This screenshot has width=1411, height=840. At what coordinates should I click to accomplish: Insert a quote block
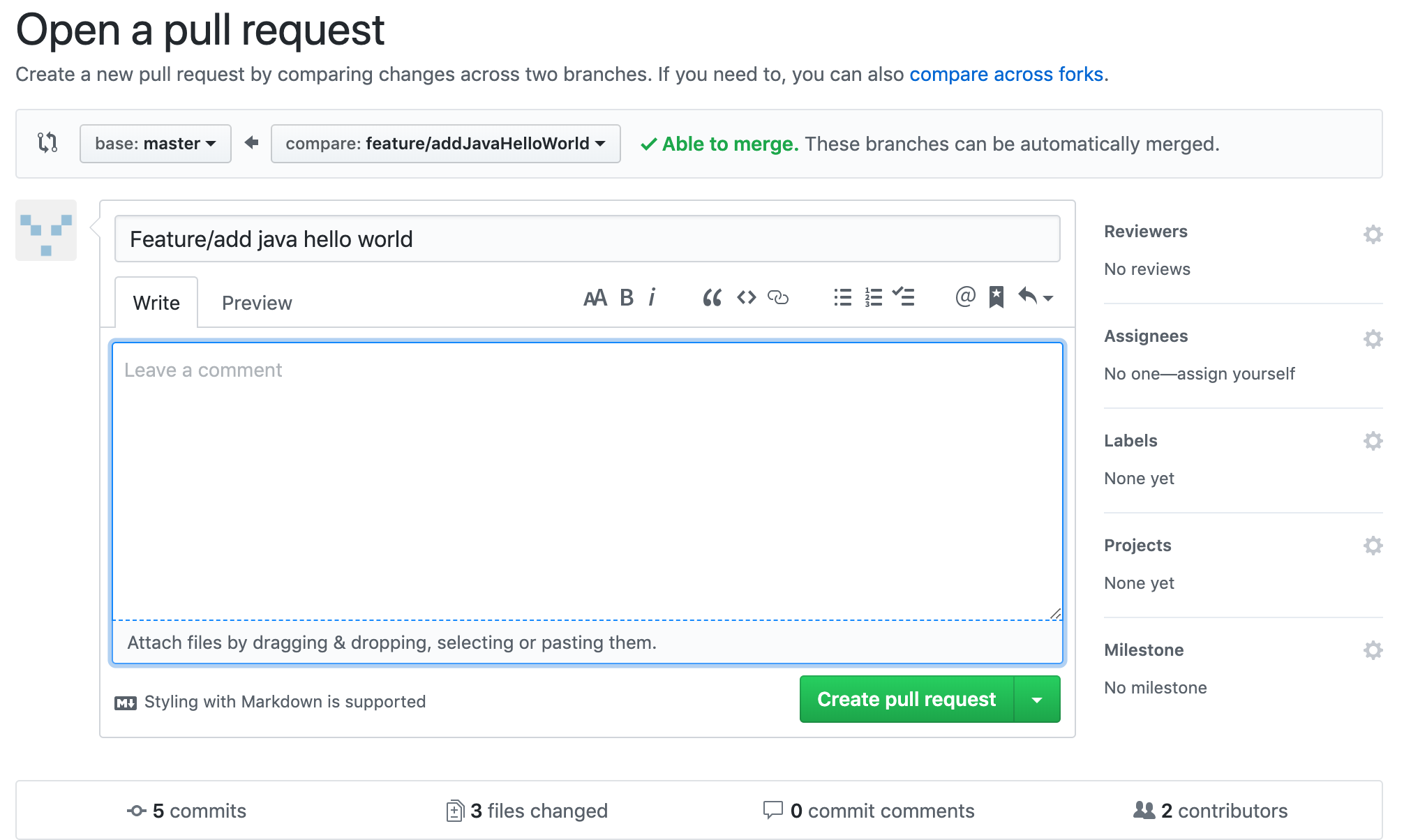pyautogui.click(x=712, y=298)
